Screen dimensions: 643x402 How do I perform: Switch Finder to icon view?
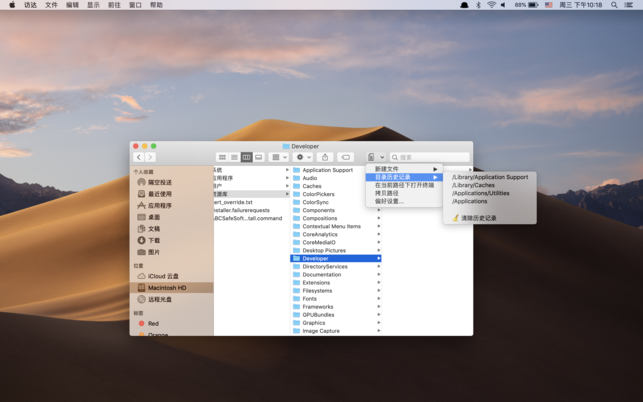click(x=222, y=157)
